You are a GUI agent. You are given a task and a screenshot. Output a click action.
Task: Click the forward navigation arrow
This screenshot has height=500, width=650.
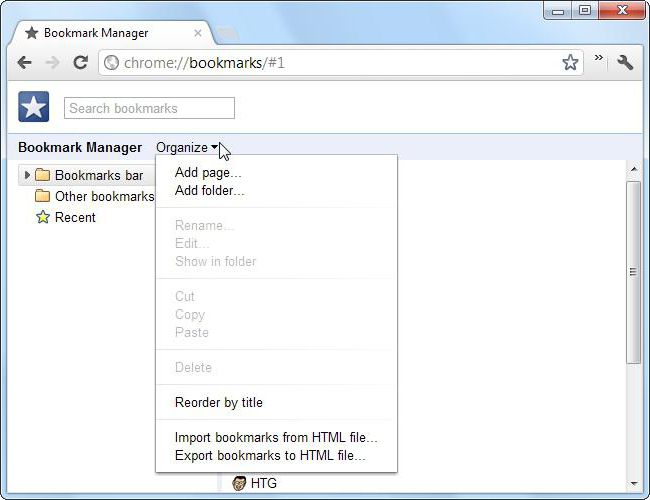[53, 63]
